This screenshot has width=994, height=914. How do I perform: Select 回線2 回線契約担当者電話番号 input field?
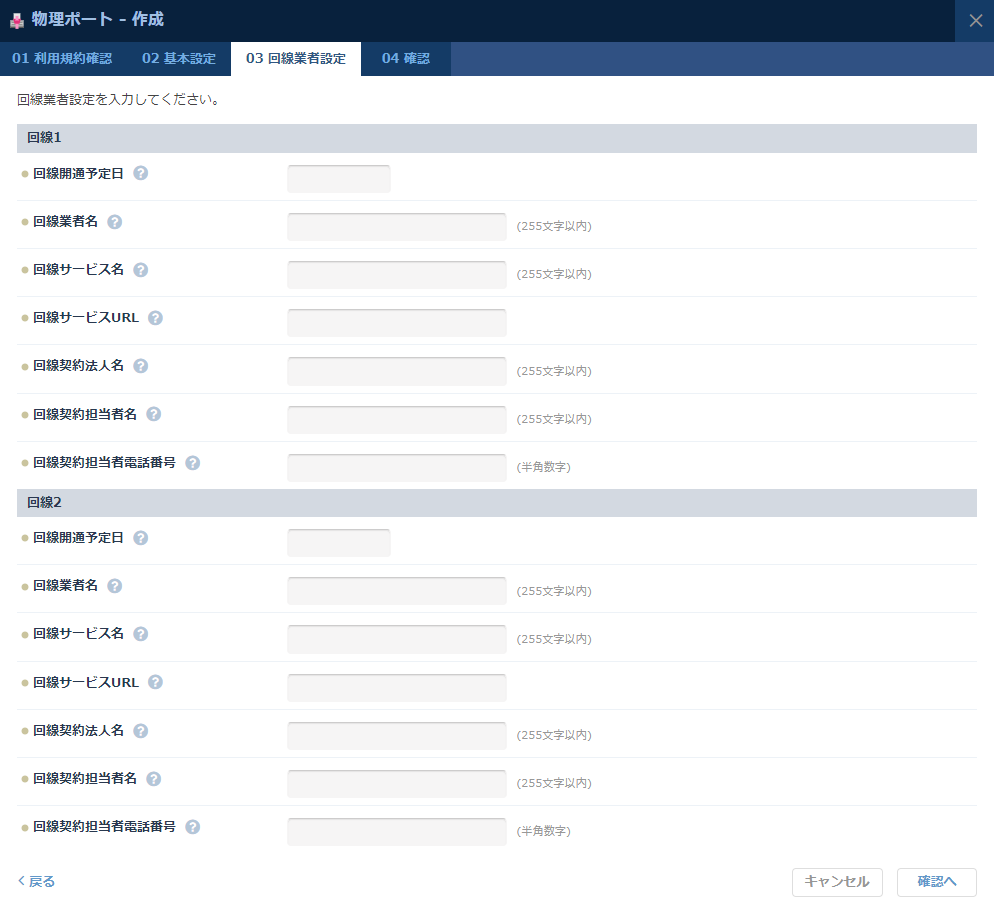point(396,832)
